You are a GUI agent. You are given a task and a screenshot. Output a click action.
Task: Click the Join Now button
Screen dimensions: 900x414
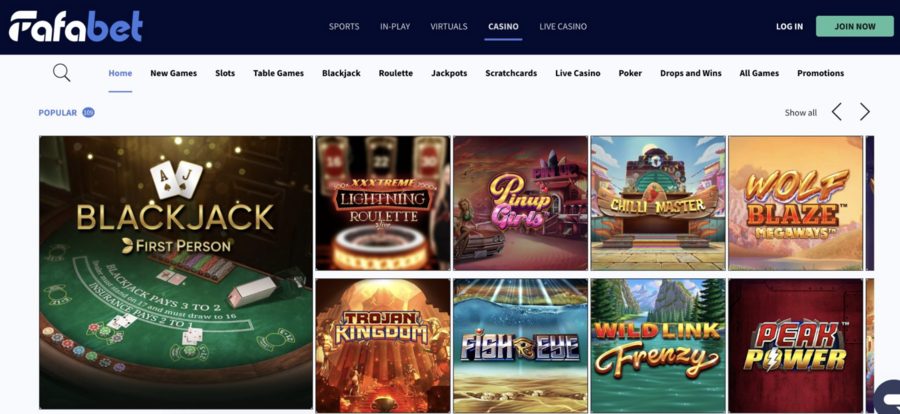855,26
